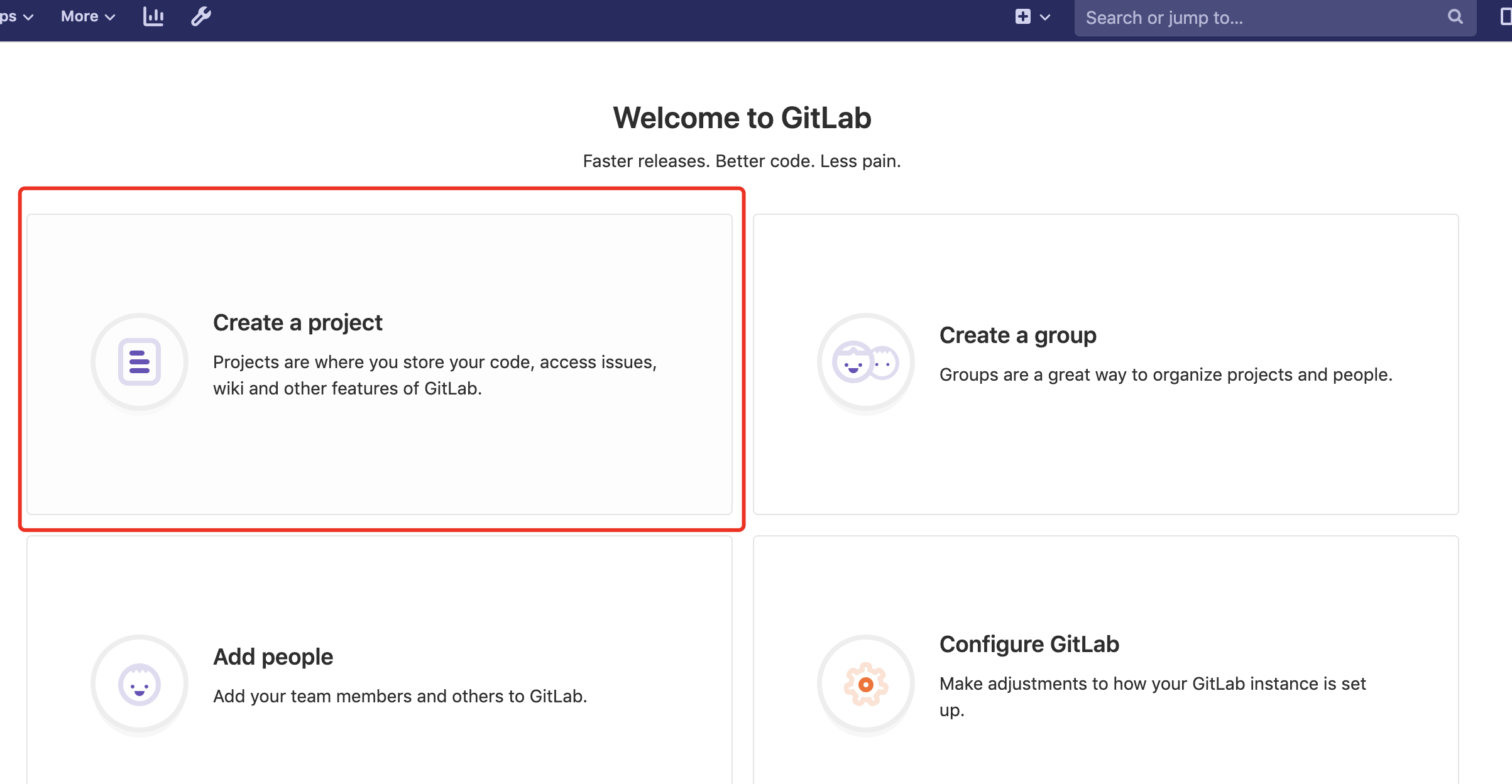Click the magnifier search icon
Viewport: 1512px width, 784px height.
(x=1455, y=17)
